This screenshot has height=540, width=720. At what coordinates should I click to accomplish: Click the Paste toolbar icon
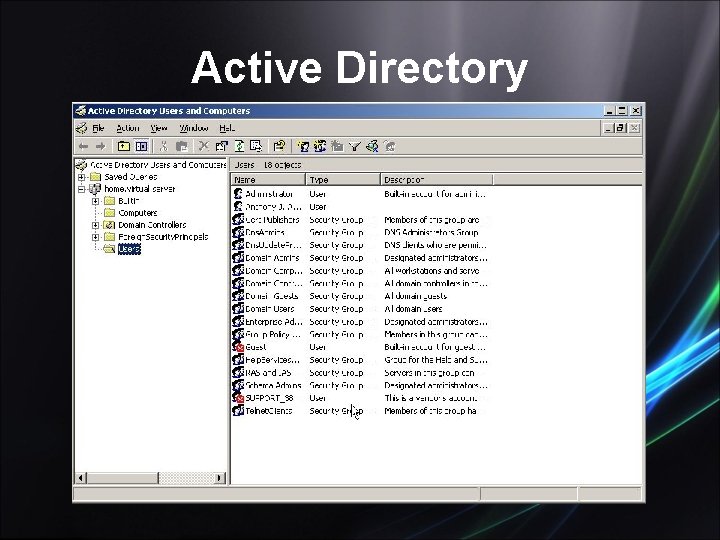pos(182,146)
